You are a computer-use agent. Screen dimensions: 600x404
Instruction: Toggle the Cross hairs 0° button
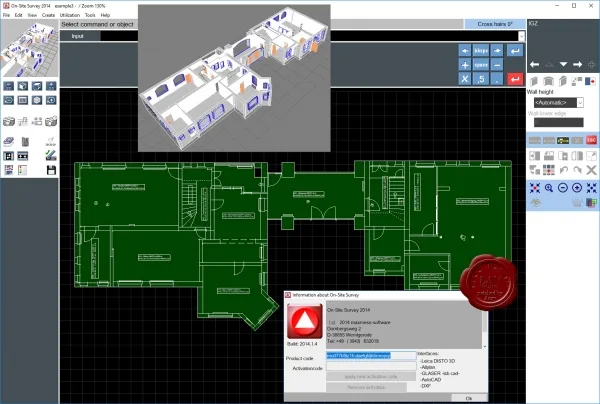[x=495, y=24]
